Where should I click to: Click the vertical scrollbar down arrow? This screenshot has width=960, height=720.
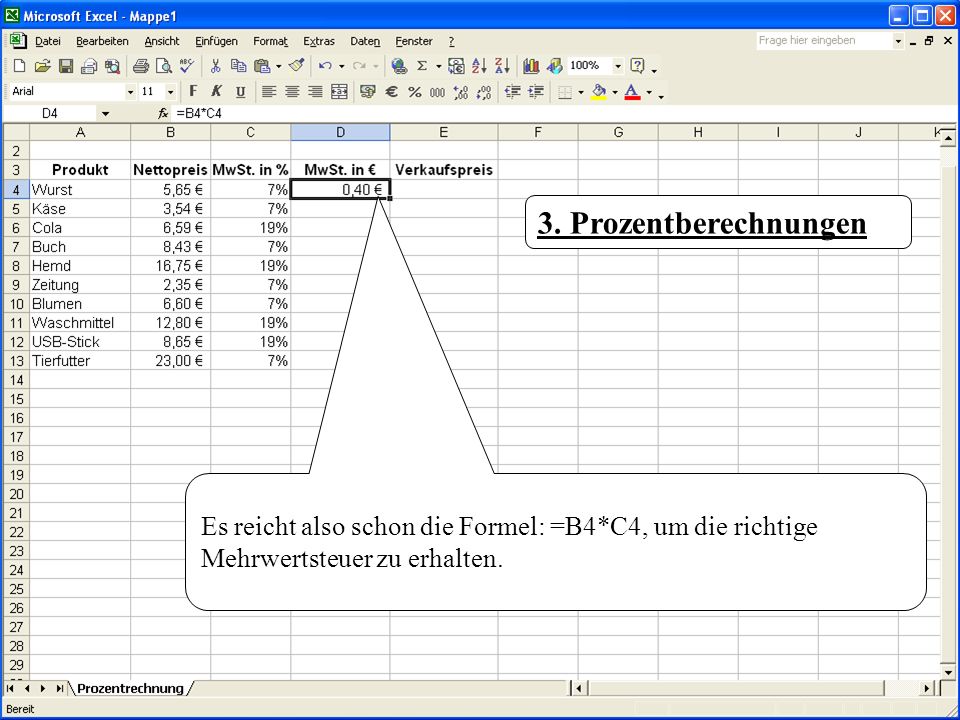pos(948,672)
